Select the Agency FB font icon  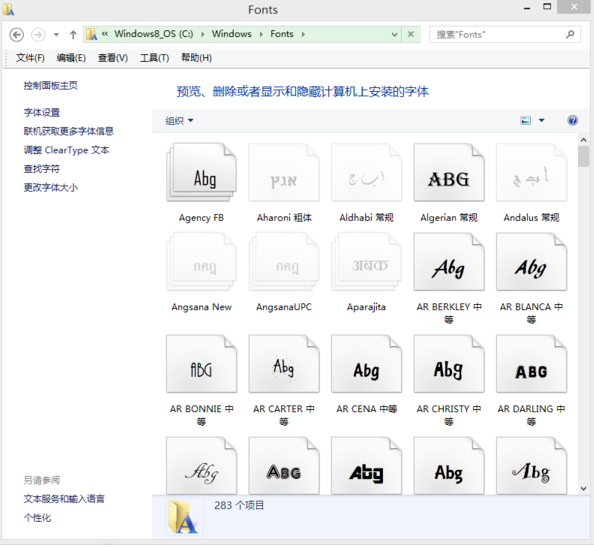[x=202, y=173]
